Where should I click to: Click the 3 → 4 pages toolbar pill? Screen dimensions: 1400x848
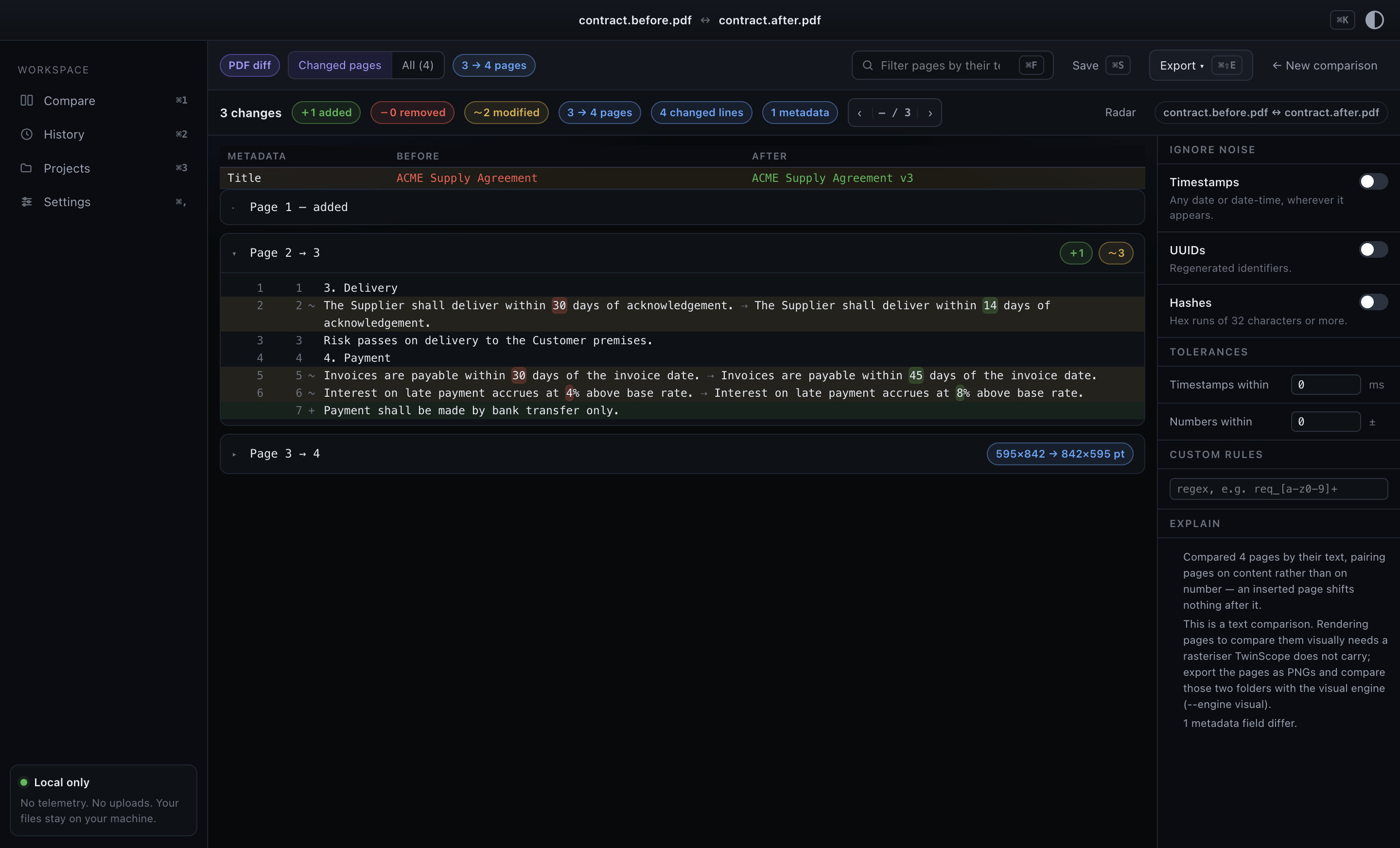point(494,65)
